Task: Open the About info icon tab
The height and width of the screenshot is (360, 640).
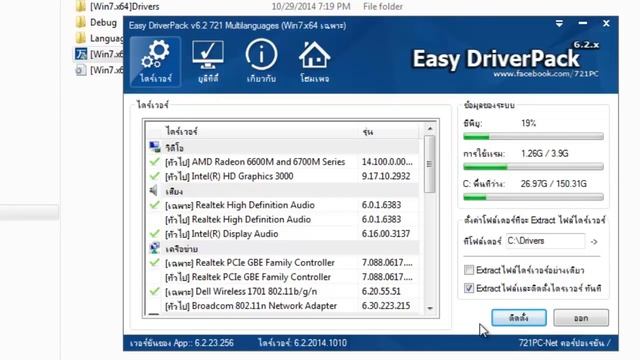Action: click(261, 62)
